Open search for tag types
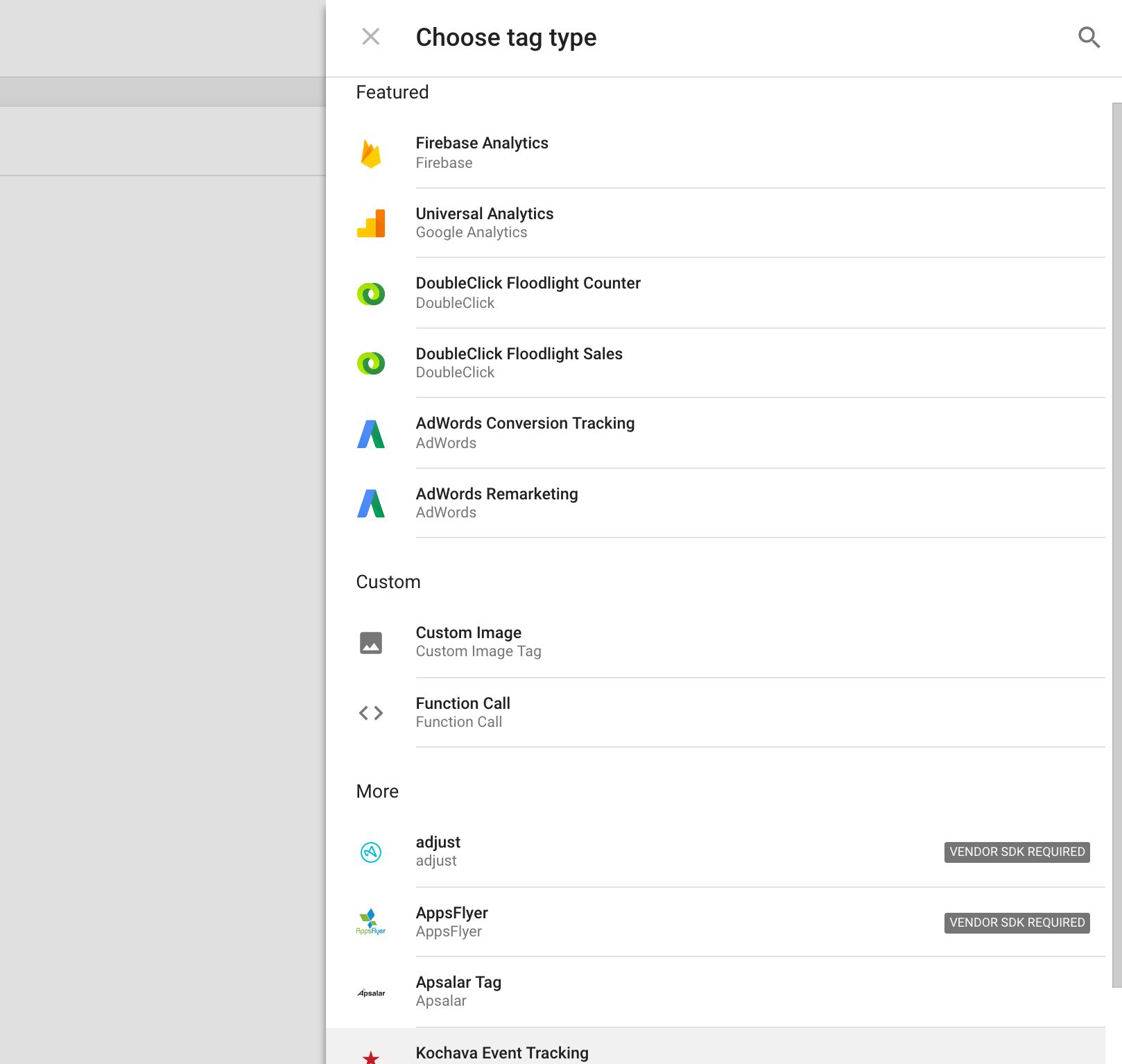 click(x=1089, y=37)
